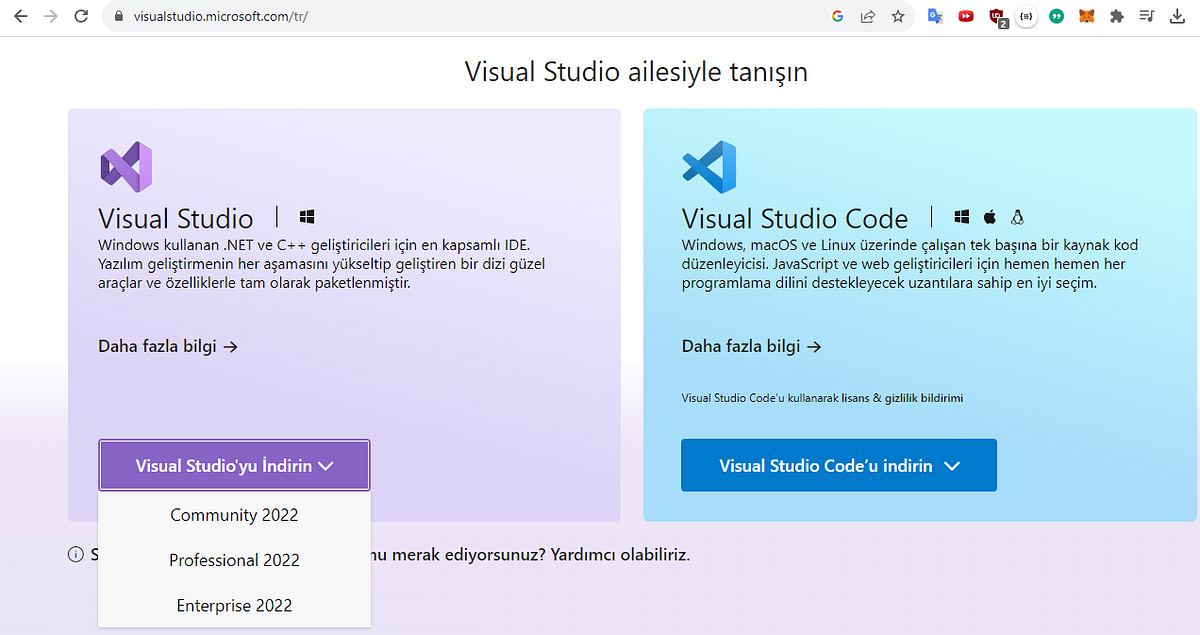The width and height of the screenshot is (1200, 635).
Task: Click Professional 2022 in the list
Action: (234, 560)
